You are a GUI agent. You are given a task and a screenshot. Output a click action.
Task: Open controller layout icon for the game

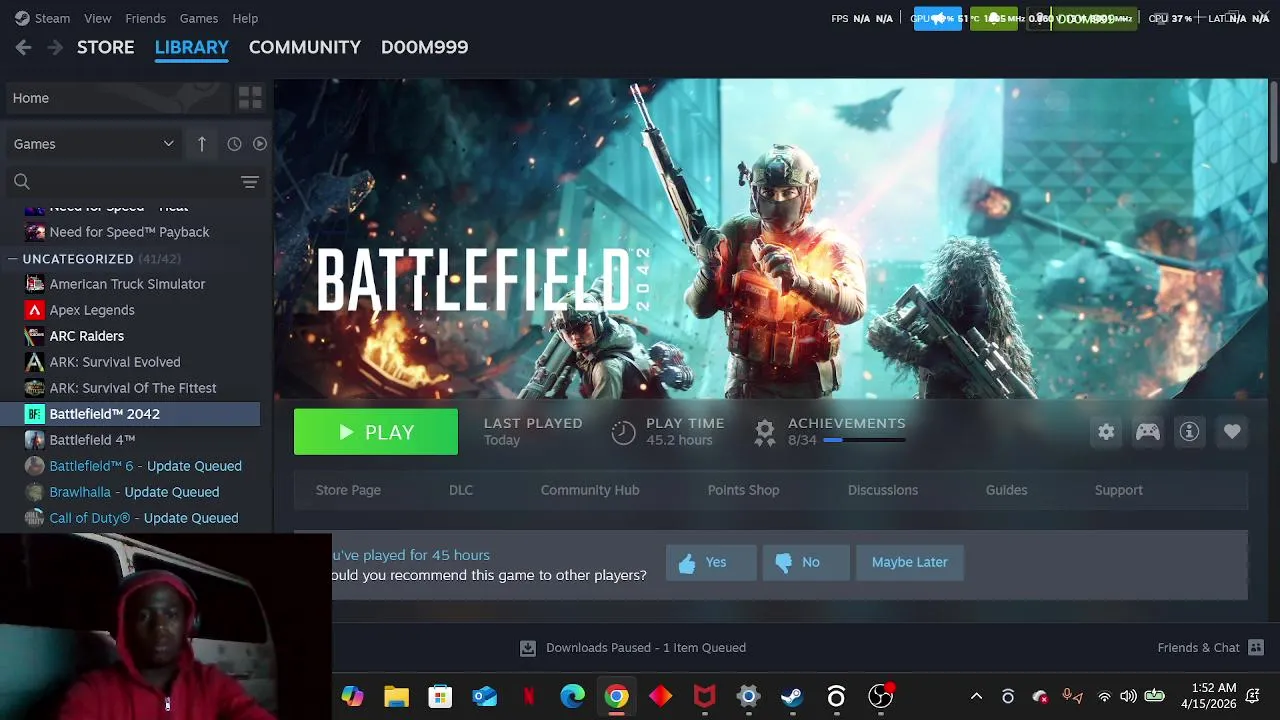coord(1148,432)
